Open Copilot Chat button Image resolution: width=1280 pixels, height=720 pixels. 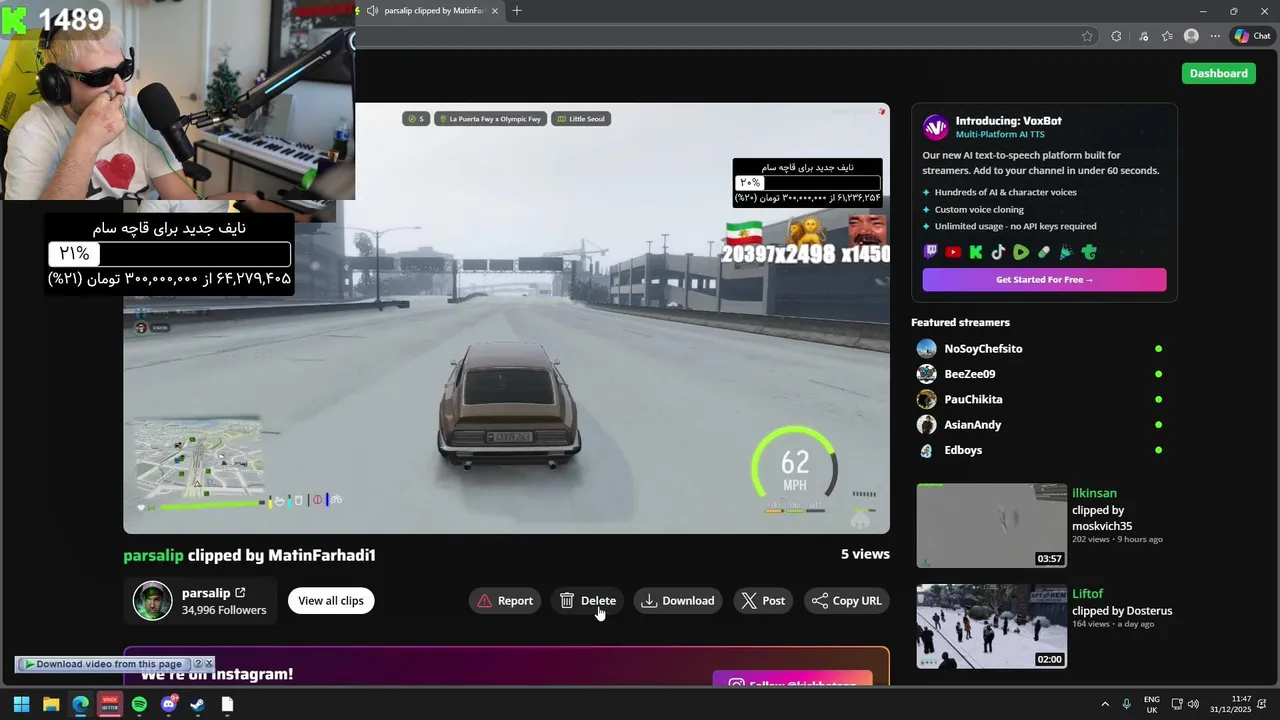1252,36
